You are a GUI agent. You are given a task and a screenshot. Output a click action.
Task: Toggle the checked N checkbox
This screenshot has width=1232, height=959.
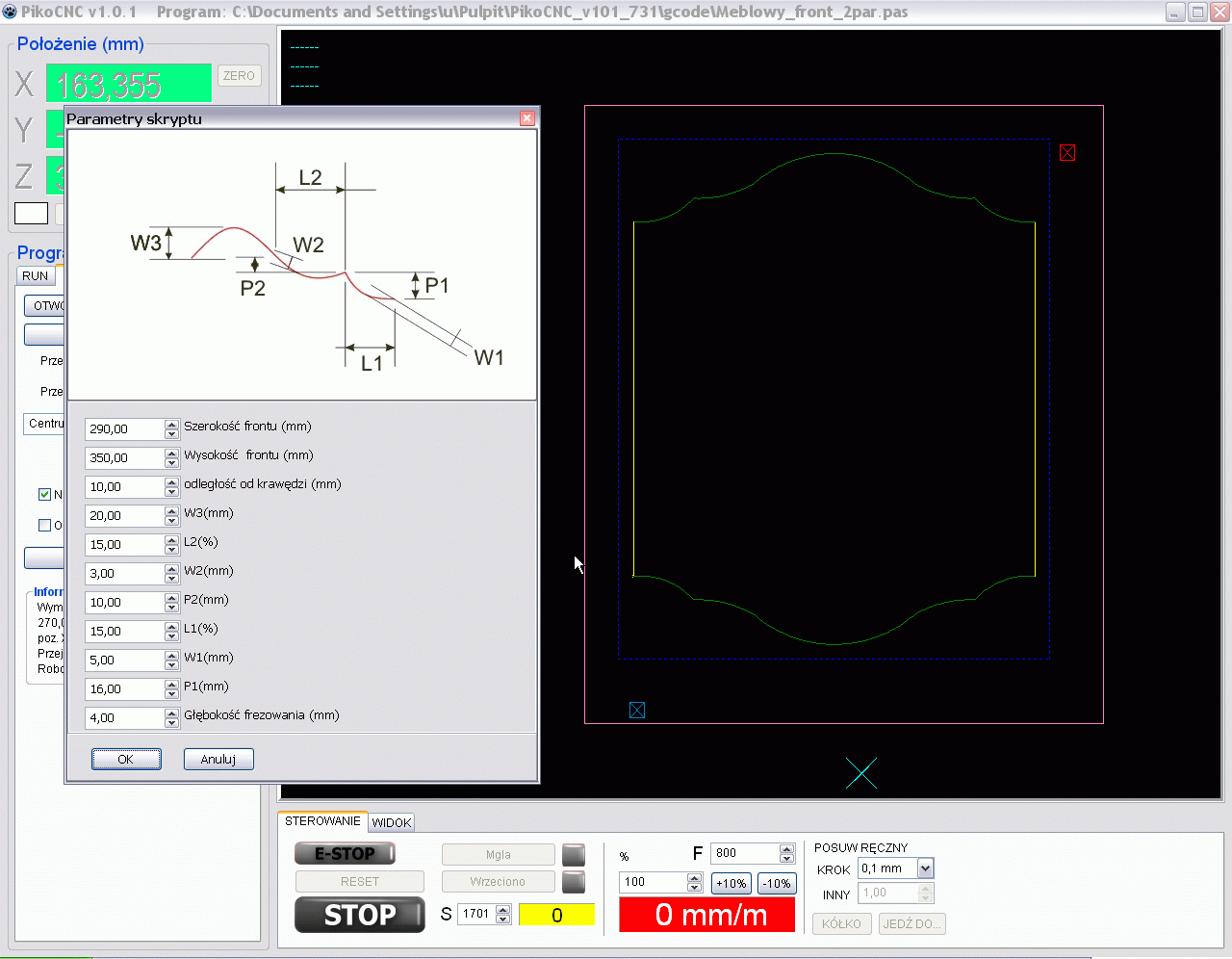pos(44,495)
